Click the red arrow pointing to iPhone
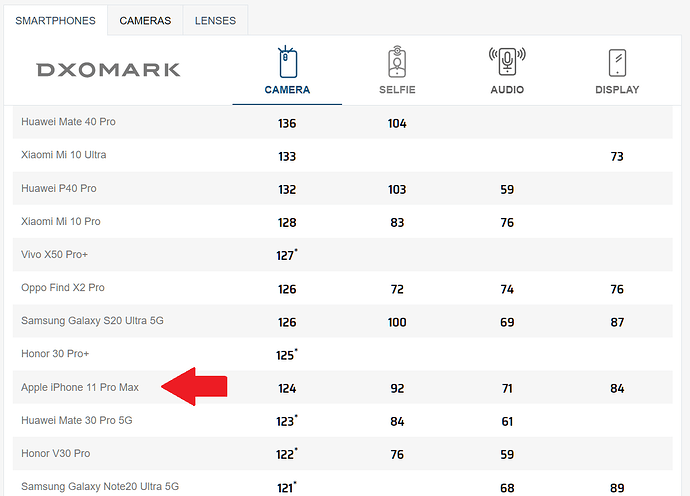 pos(194,386)
